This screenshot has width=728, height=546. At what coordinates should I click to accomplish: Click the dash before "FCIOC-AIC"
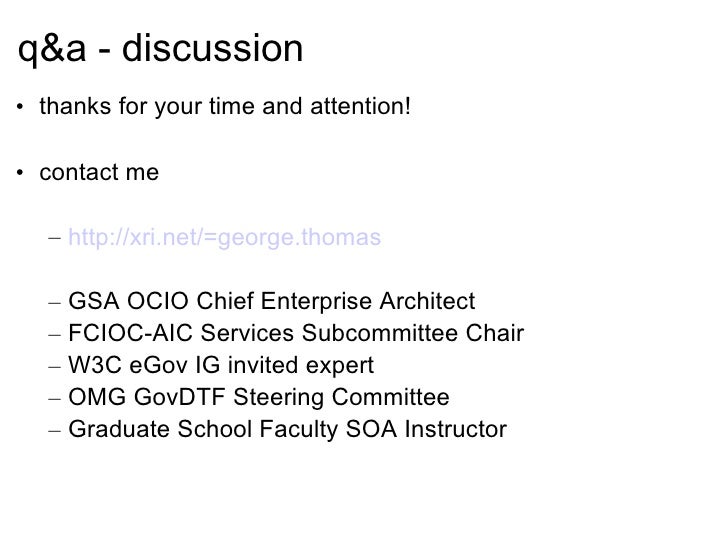[53, 335]
